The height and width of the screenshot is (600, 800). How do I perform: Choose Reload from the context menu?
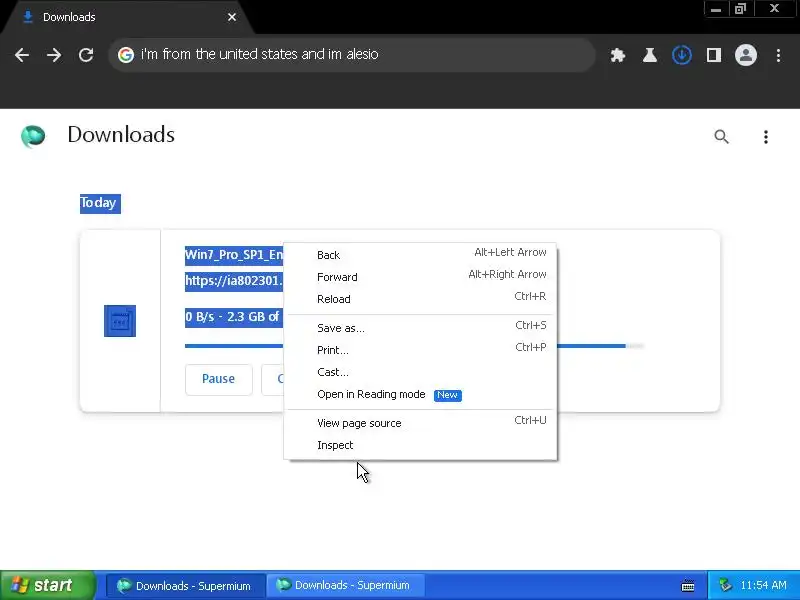point(420,298)
